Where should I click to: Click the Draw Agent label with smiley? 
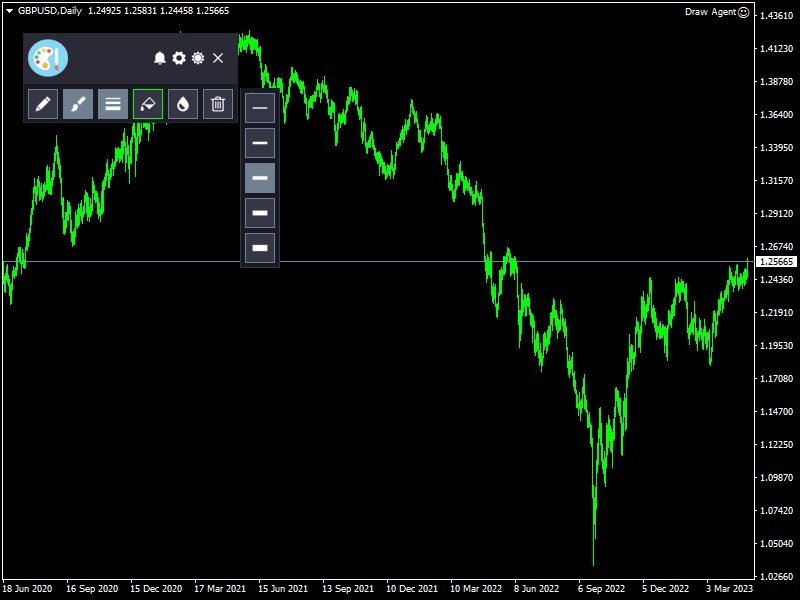tap(717, 12)
